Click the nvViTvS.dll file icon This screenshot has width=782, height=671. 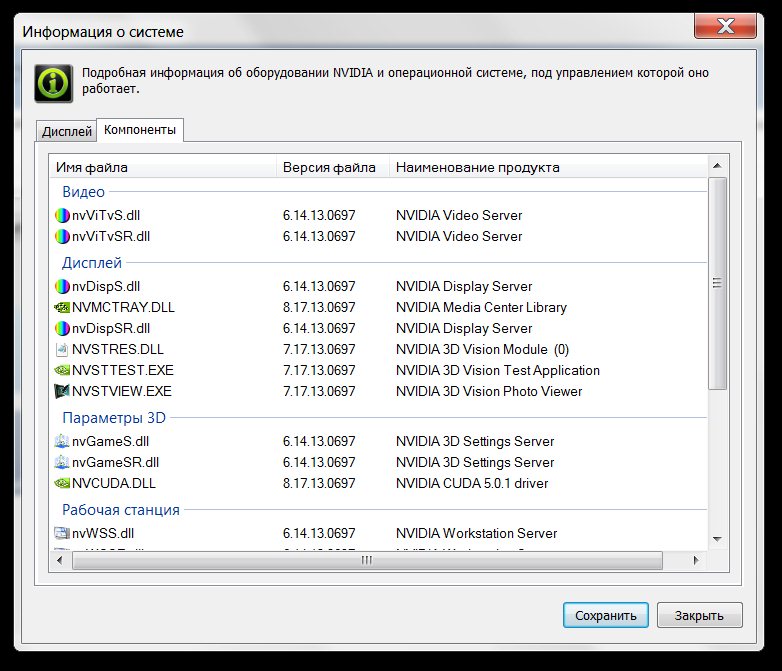[x=62, y=216]
